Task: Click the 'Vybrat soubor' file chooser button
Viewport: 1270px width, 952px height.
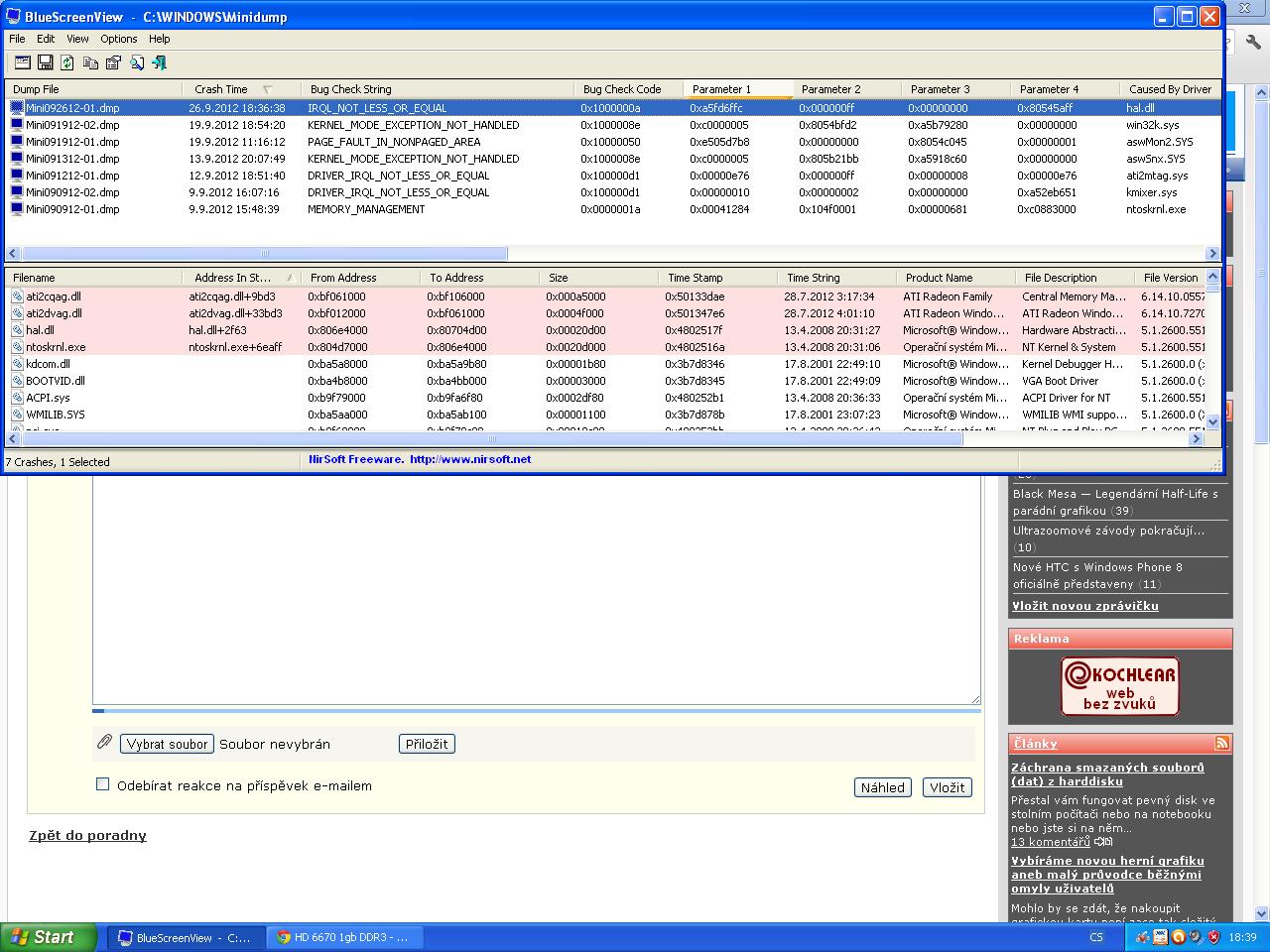Action: (x=168, y=744)
